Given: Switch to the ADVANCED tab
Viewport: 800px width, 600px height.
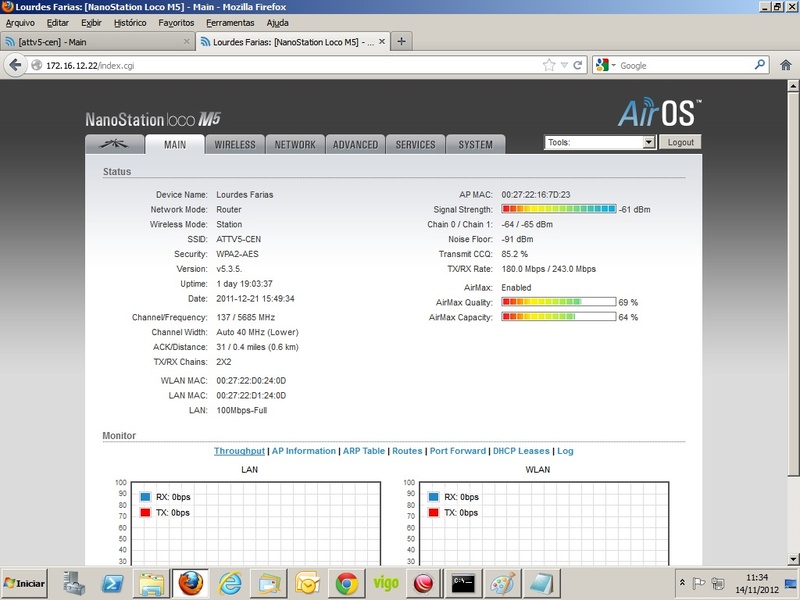Looking at the screenshot, I should [x=356, y=144].
